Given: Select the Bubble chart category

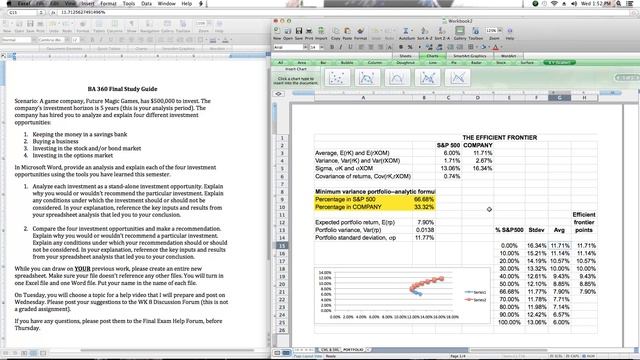Looking at the screenshot, I should [x=347, y=62].
